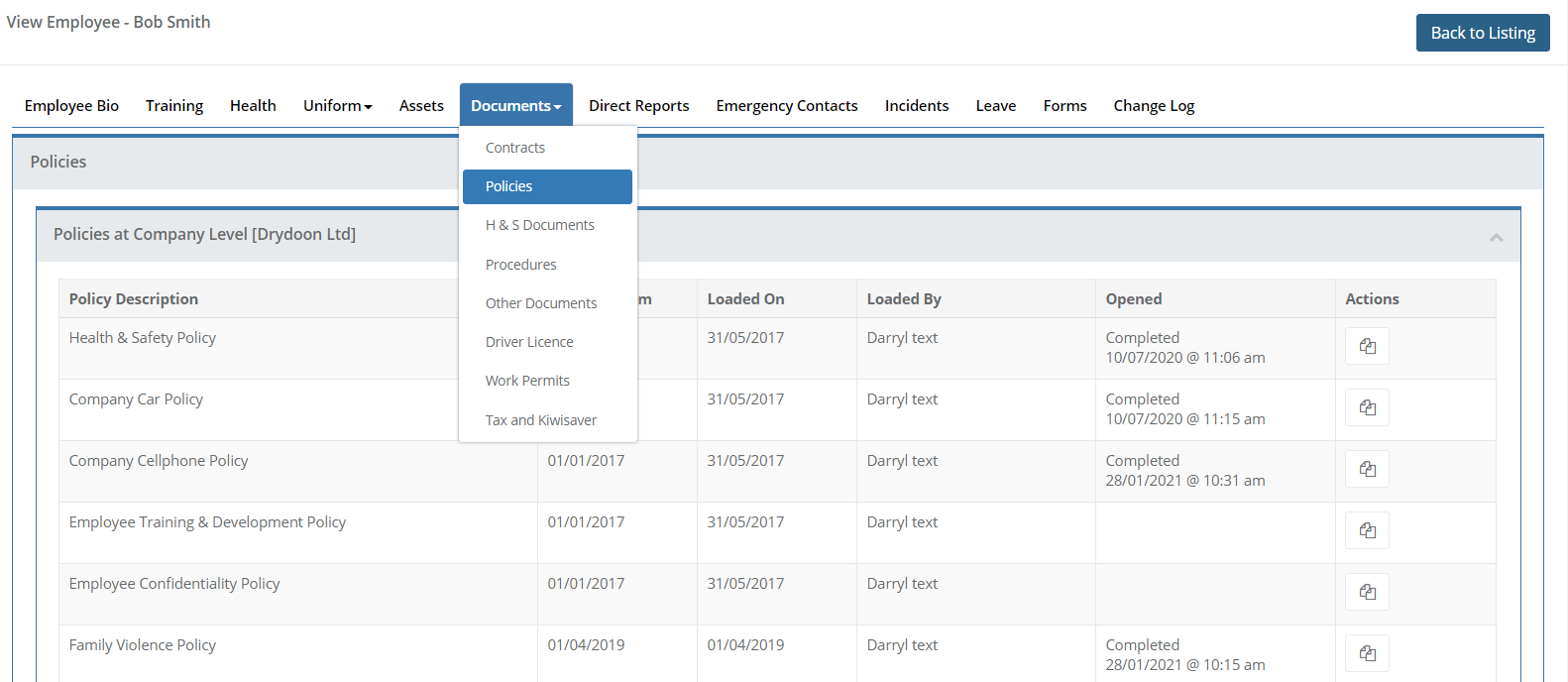The width and height of the screenshot is (1568, 682).
Task: Switch to the Incidents tab
Action: (917, 106)
